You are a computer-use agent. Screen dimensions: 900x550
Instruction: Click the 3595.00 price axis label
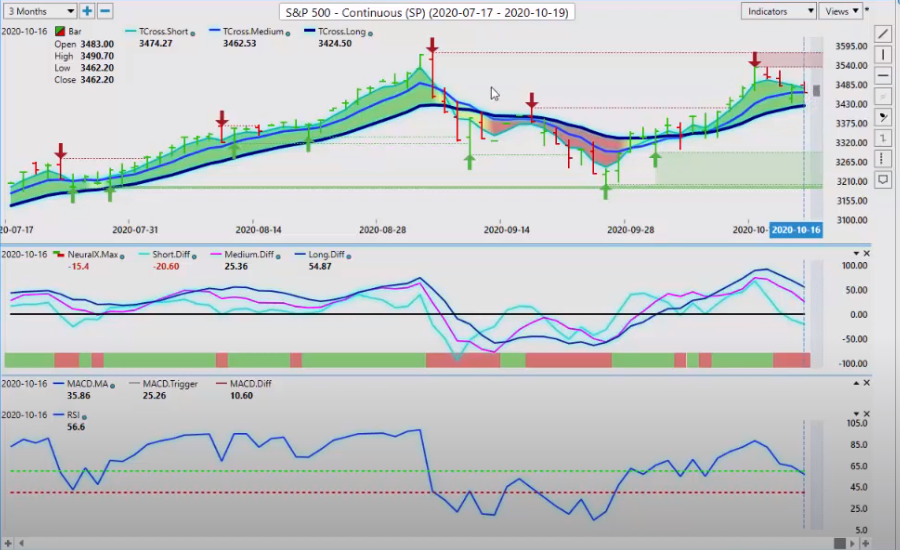(851, 46)
